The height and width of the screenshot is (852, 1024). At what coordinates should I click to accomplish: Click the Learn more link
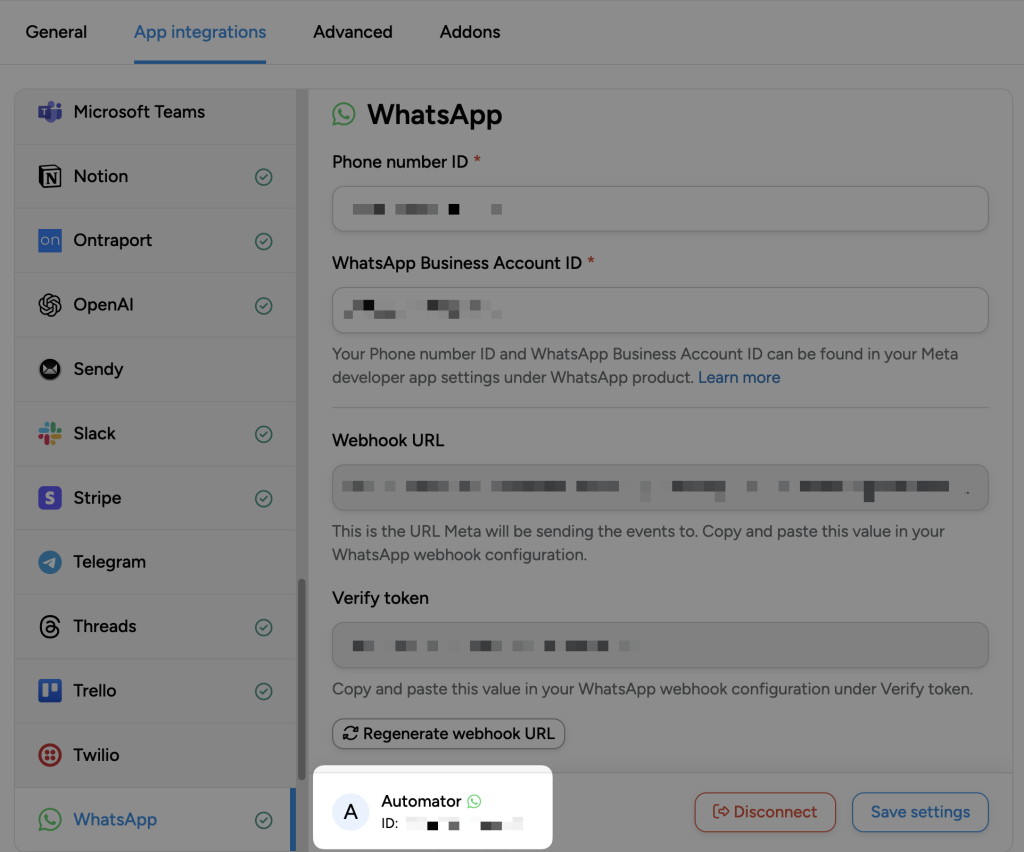(739, 377)
